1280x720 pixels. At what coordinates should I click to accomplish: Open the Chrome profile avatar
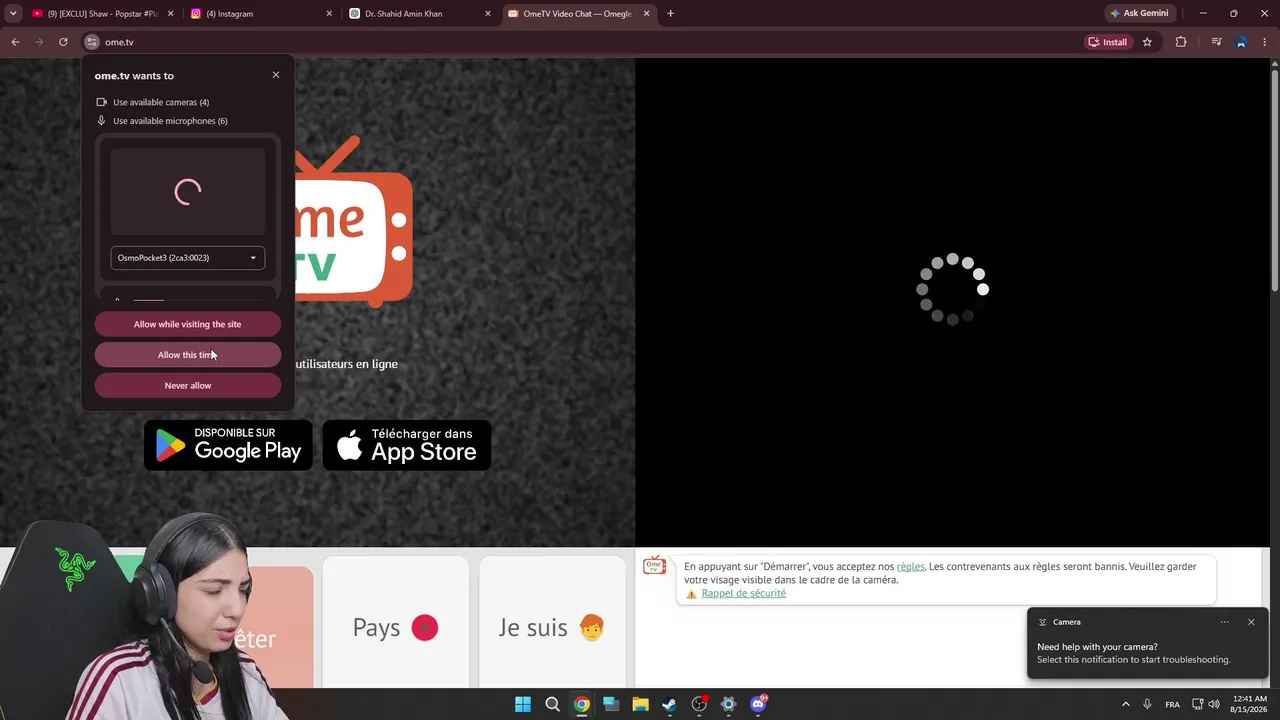coord(1241,42)
